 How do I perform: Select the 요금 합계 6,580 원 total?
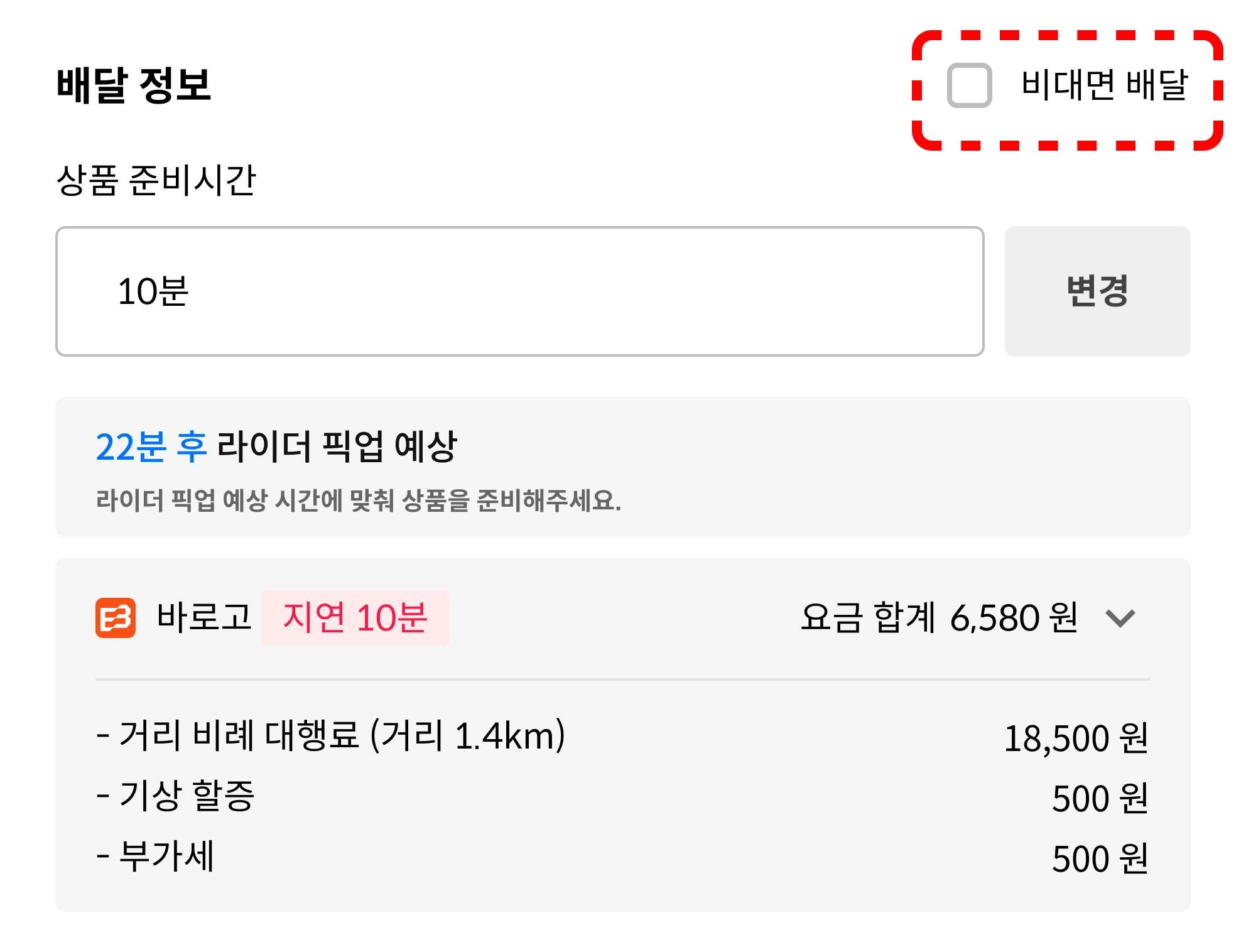pos(939,617)
